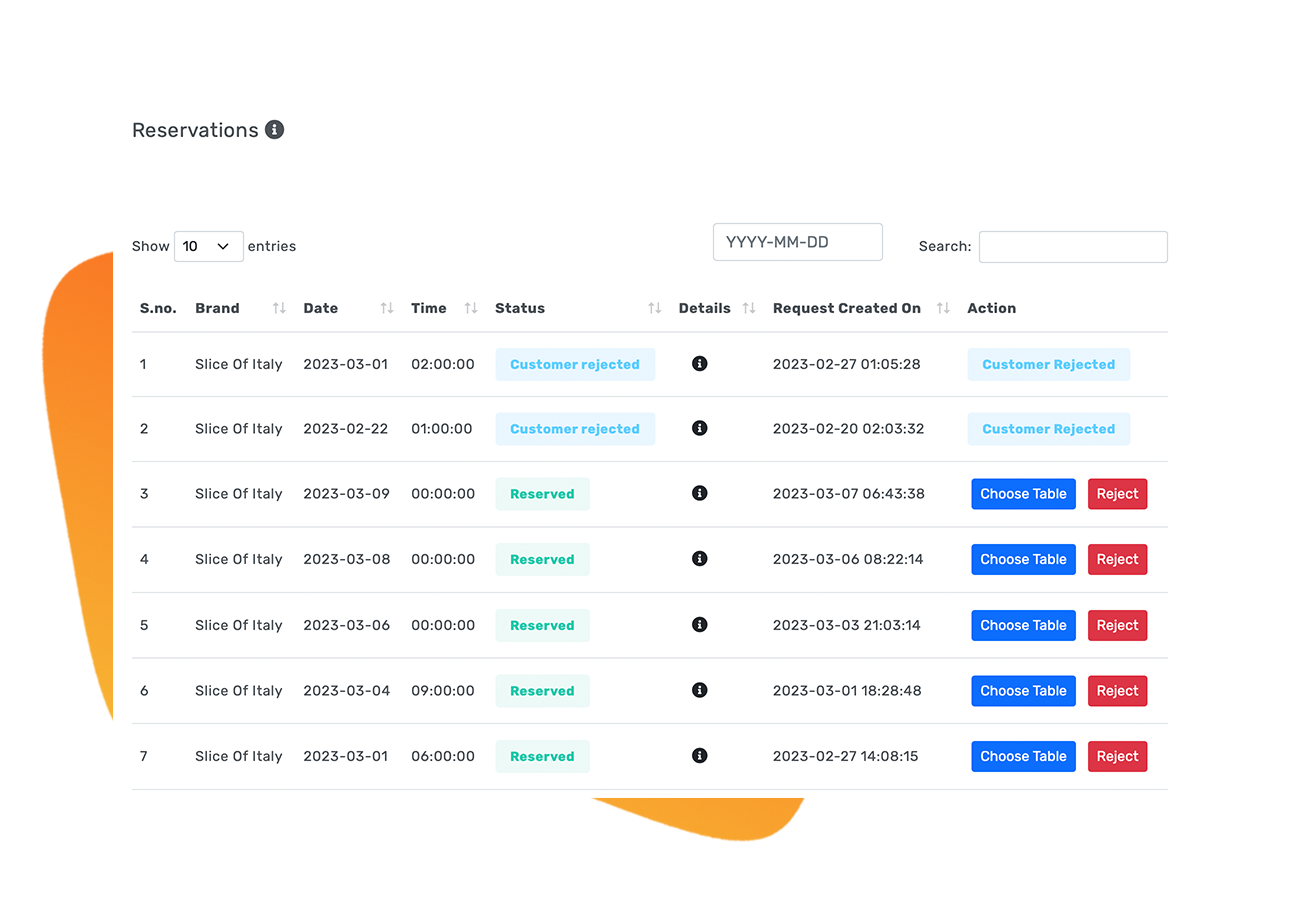Sort by Date column arrows
The width and height of the screenshot is (1300, 900).
pyautogui.click(x=387, y=308)
